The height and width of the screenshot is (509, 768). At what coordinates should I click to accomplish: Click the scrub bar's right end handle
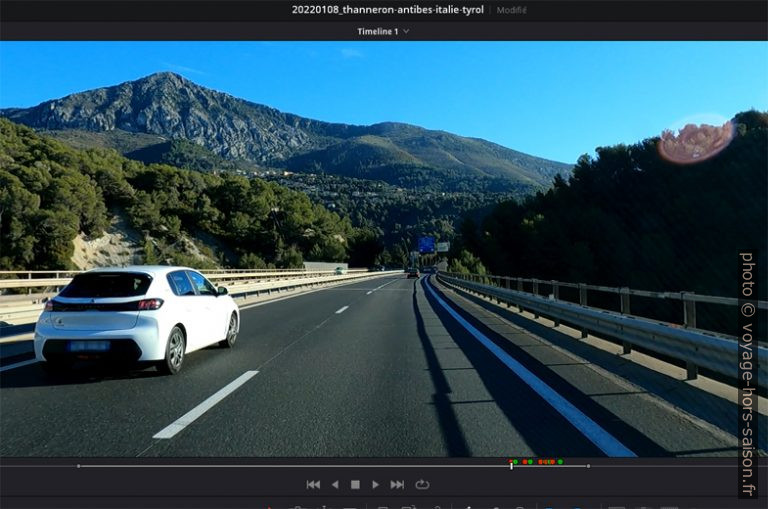pos(588,465)
